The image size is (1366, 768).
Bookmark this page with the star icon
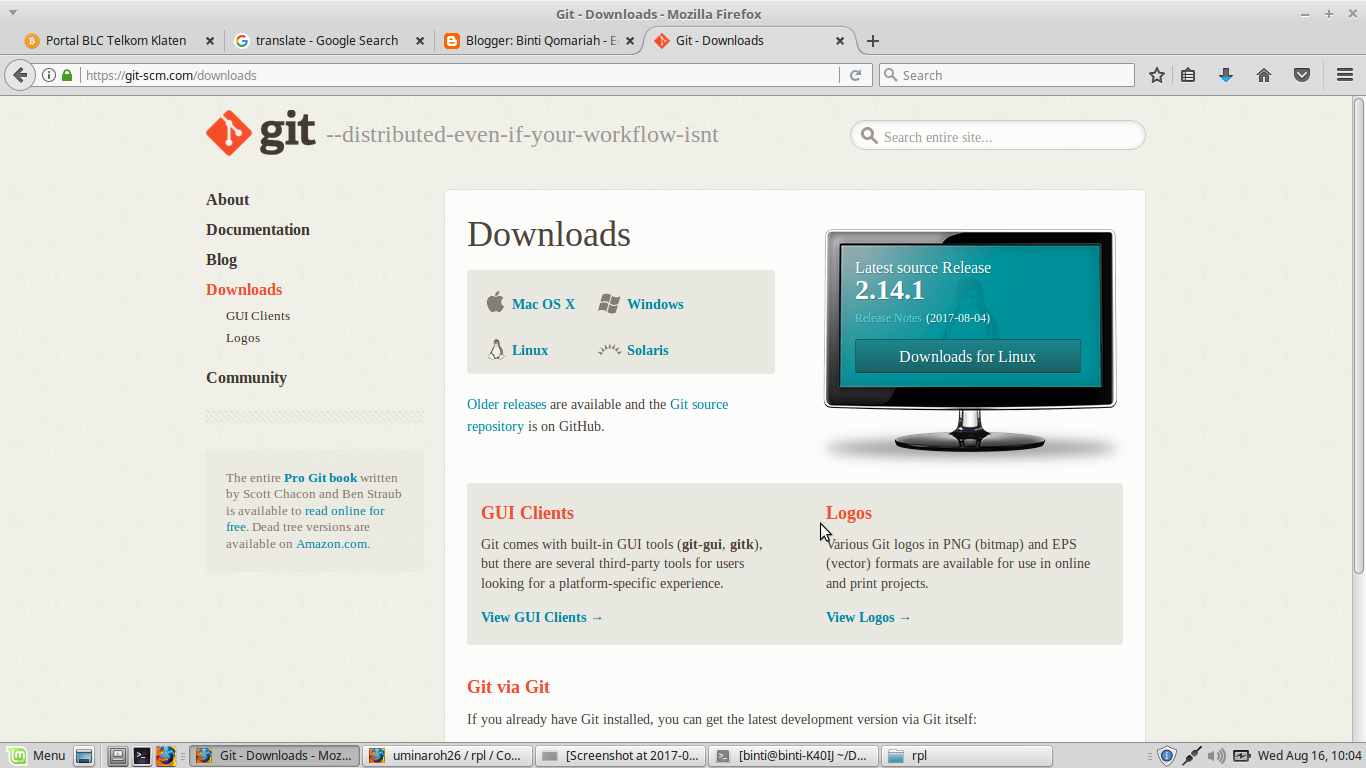click(x=1157, y=75)
